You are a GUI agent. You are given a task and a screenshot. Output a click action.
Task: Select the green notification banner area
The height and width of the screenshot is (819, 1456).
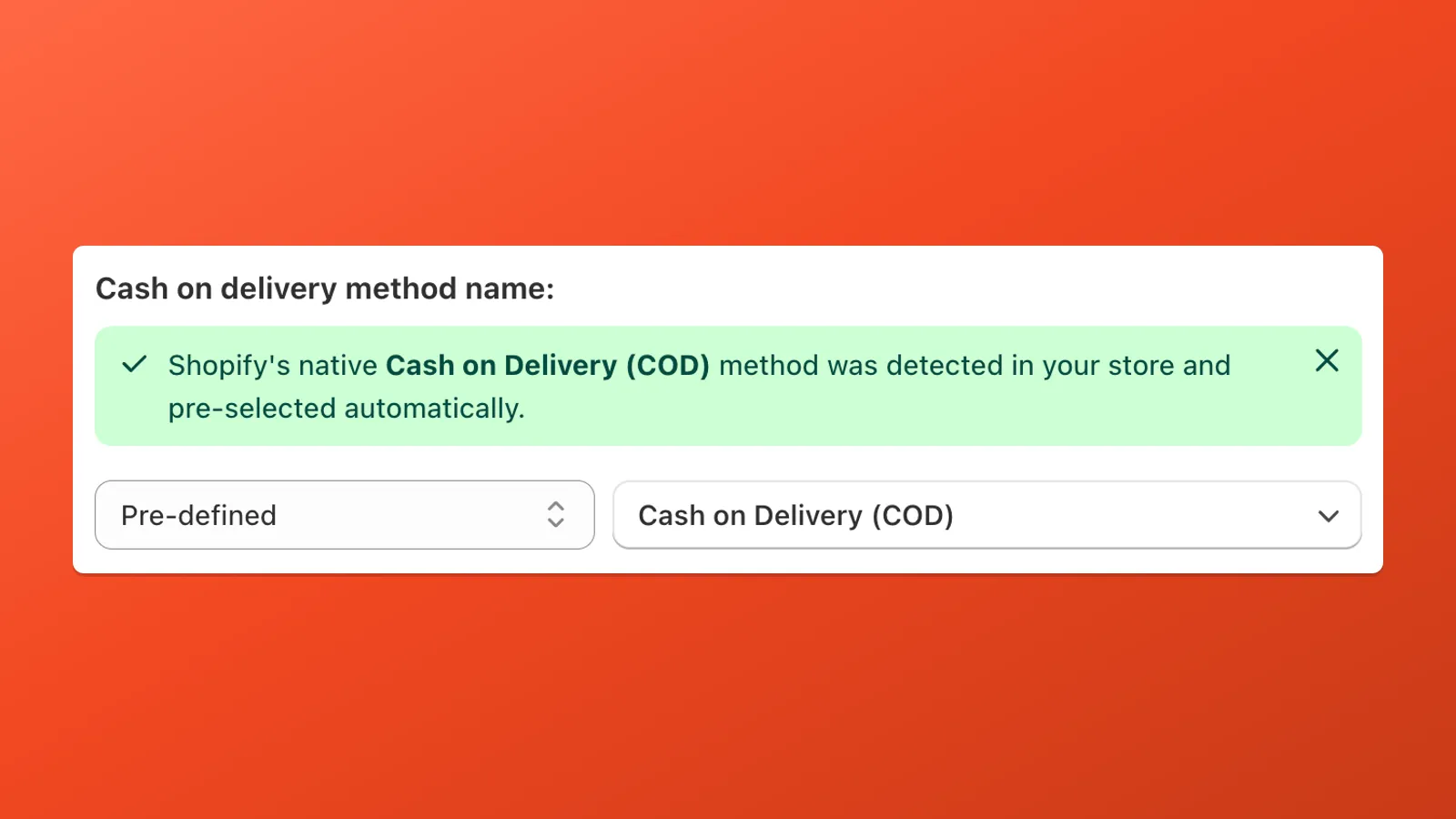728,387
